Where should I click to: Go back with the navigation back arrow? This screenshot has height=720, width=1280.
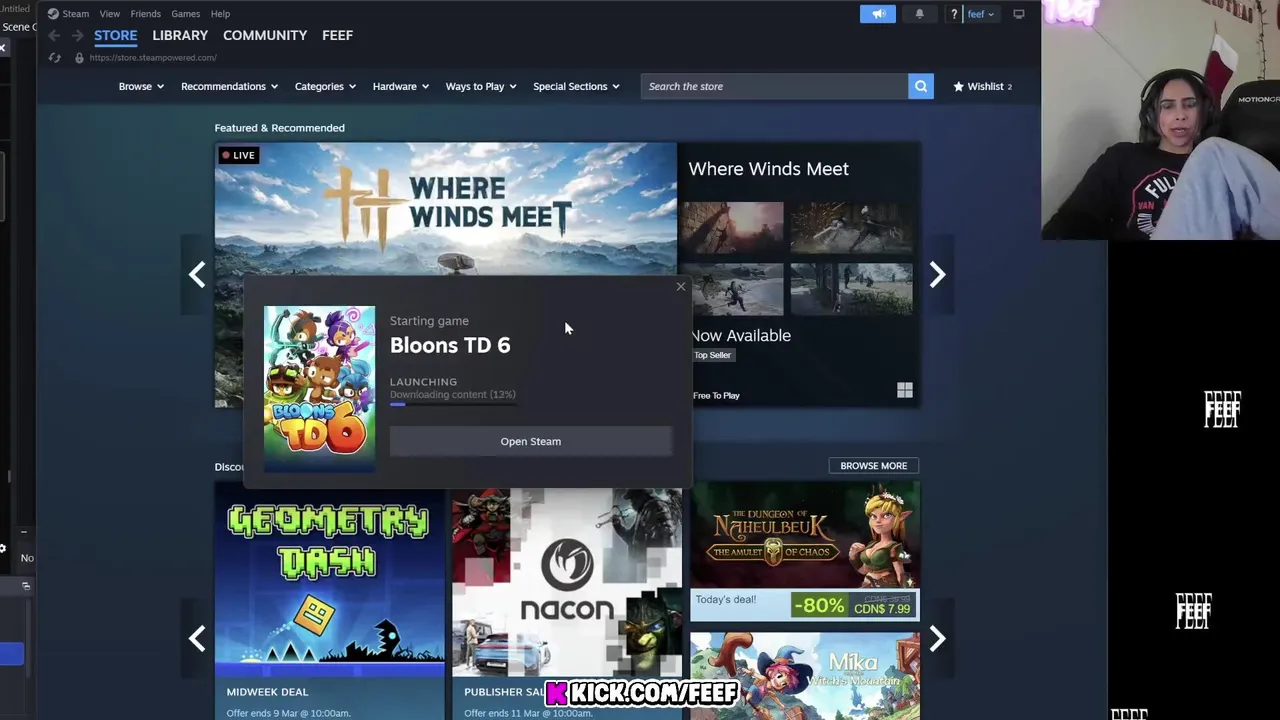tap(54, 36)
